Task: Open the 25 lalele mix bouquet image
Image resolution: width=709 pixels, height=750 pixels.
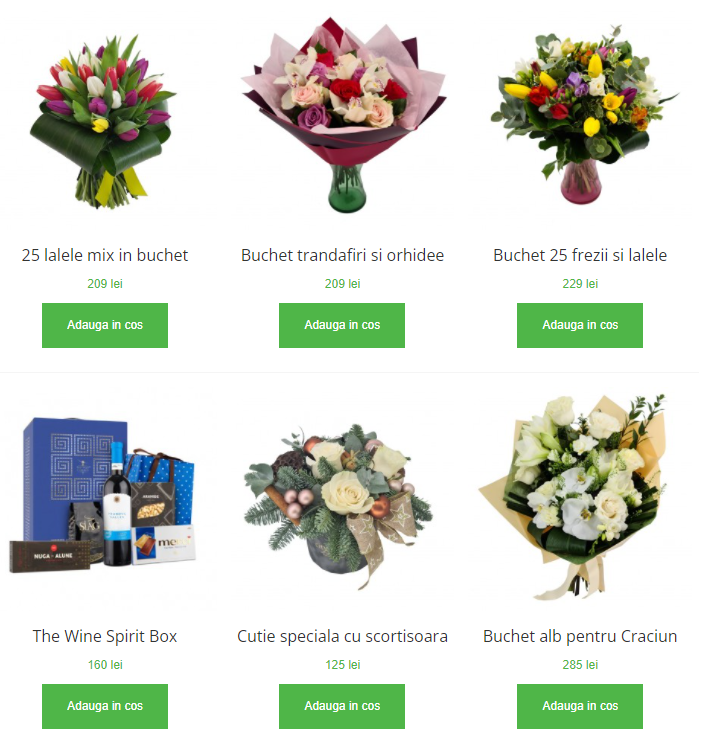Action: pos(105,122)
